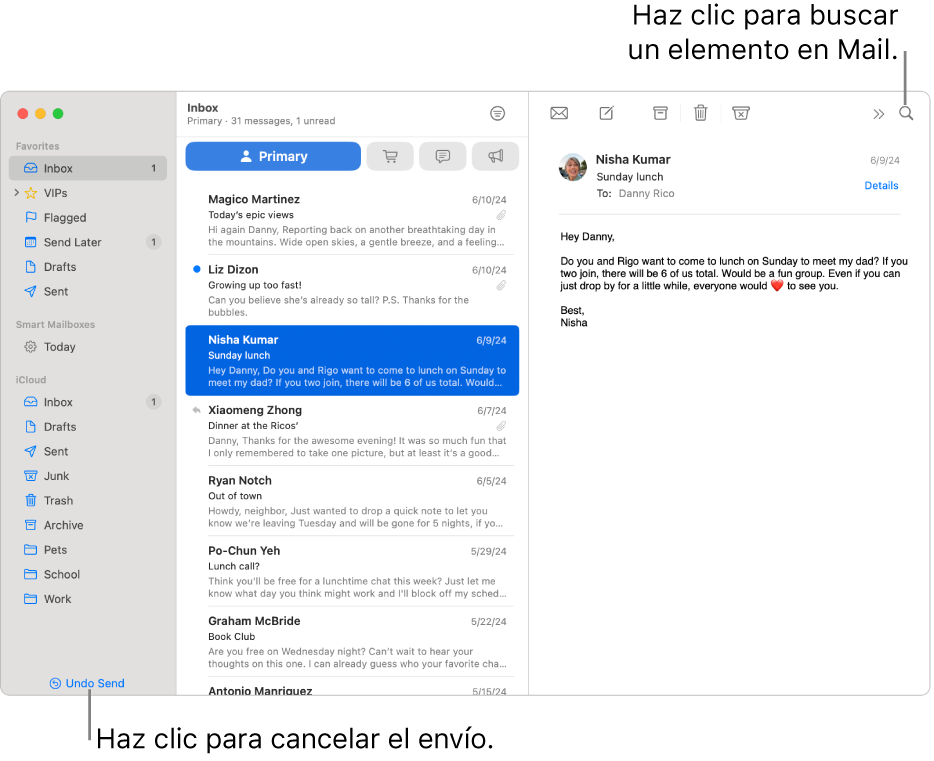Click Nisha Kumar's profile photo
Image resolution: width=934 pixels, height=761 pixels.
pos(572,167)
